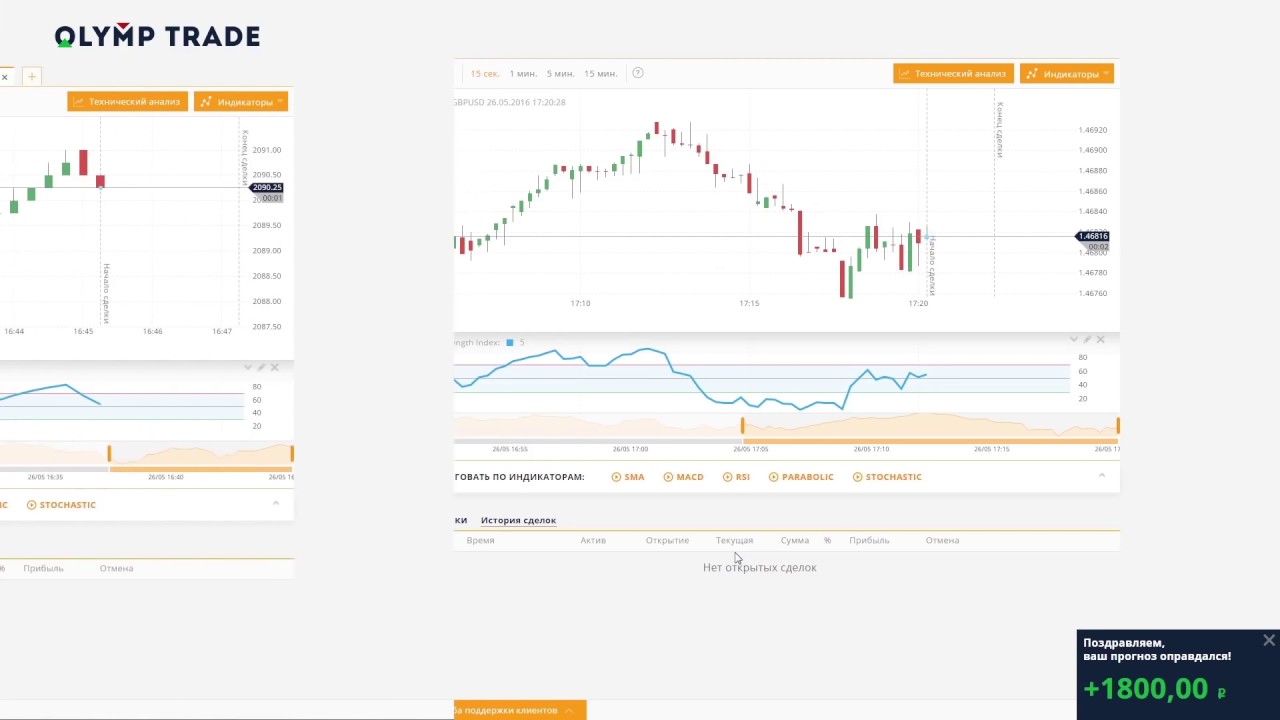Screen dimensions: 1280x720
Task: Collapse RSI indicator panel in right window
Action: tap(1074, 340)
